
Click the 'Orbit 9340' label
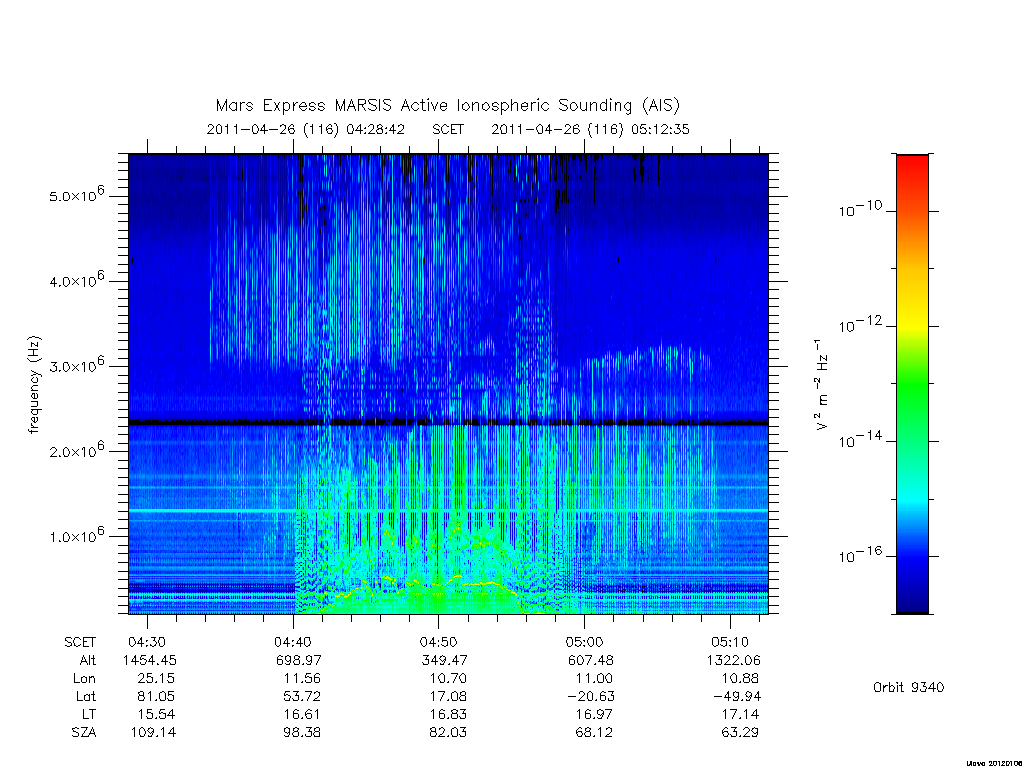pyautogui.click(x=908, y=687)
